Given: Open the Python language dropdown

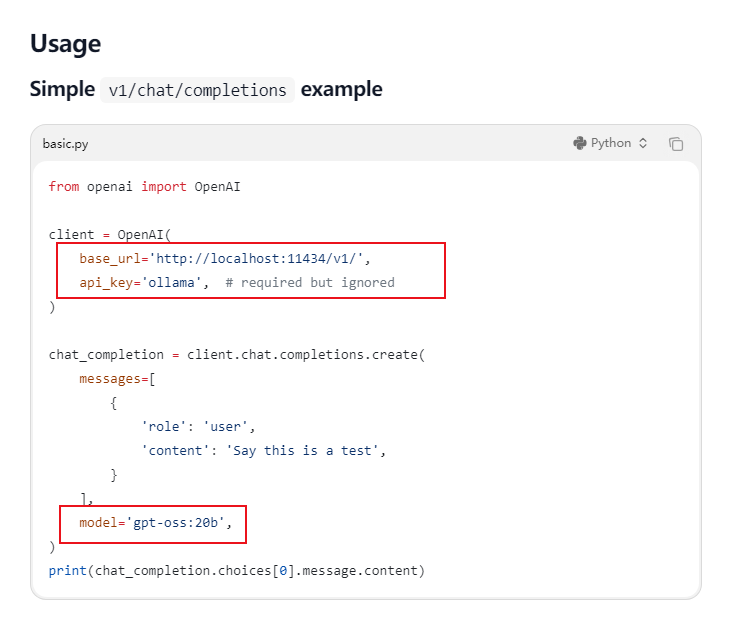Looking at the screenshot, I should point(610,143).
